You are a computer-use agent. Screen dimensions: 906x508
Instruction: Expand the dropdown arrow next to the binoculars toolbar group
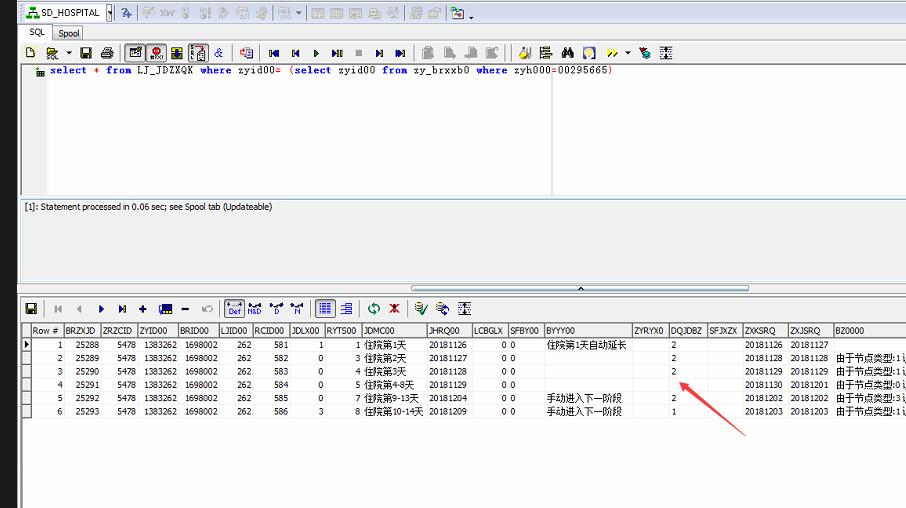click(628, 53)
